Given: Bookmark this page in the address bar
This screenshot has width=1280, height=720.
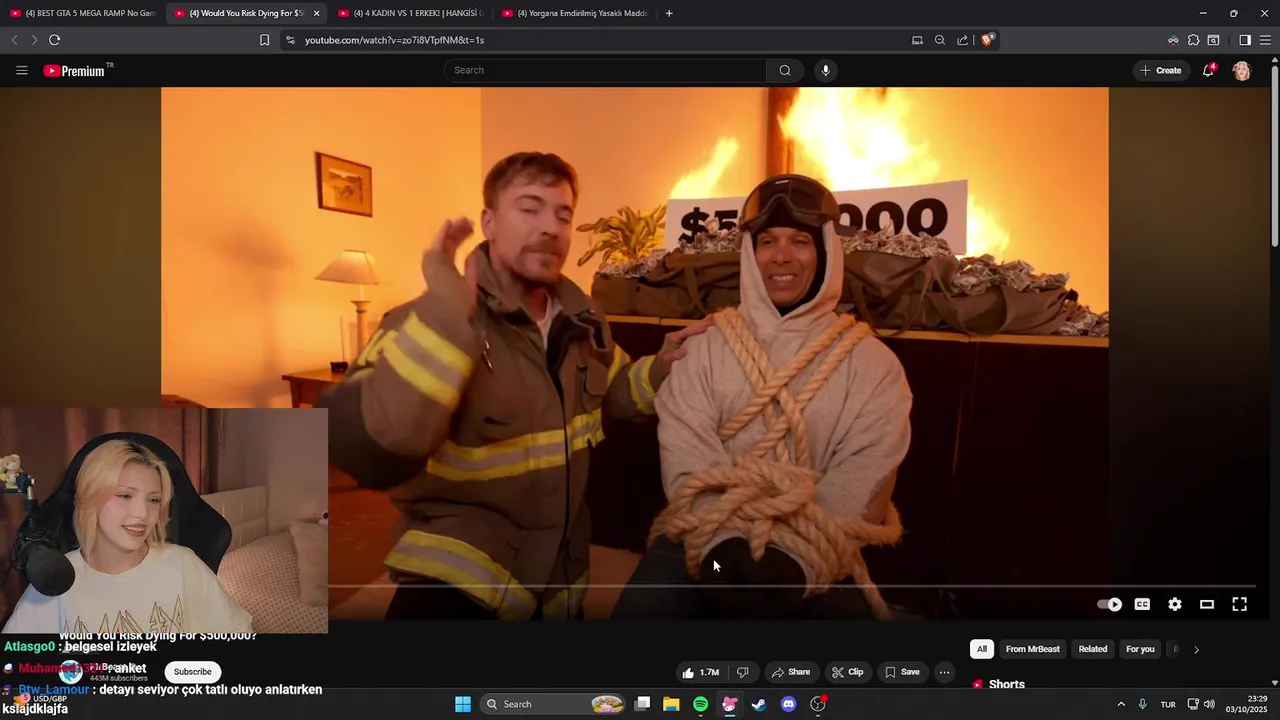Looking at the screenshot, I should coord(264,40).
